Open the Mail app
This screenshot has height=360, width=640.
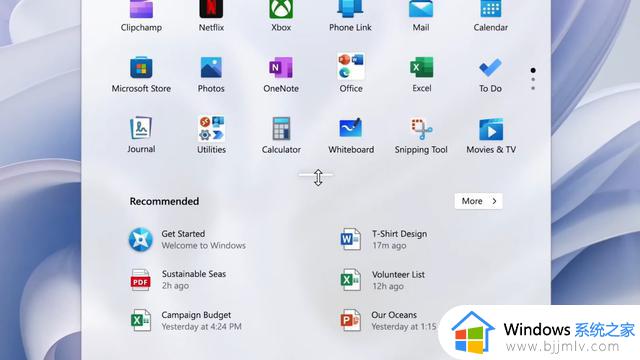tap(421, 16)
